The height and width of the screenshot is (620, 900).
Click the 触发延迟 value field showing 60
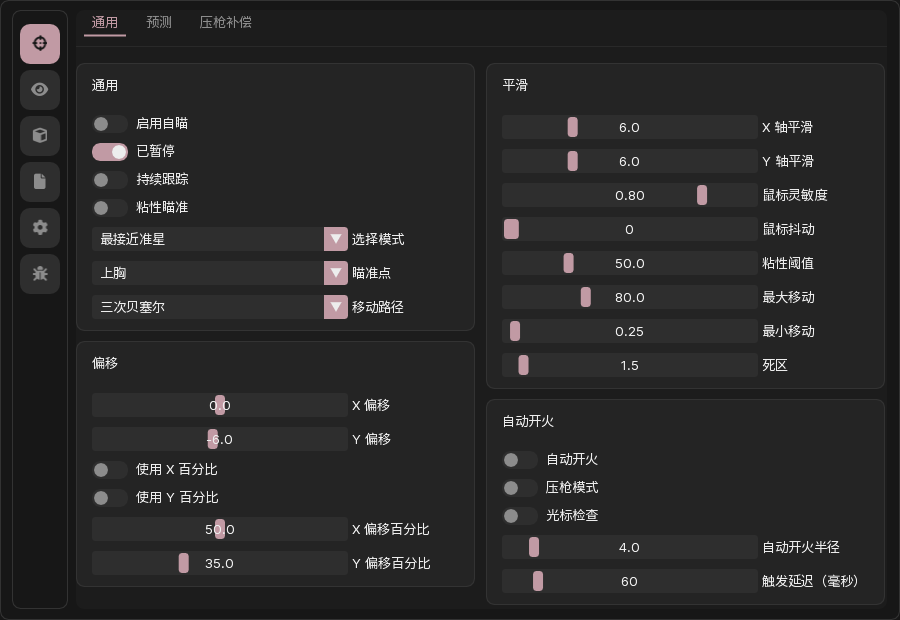(x=629, y=581)
